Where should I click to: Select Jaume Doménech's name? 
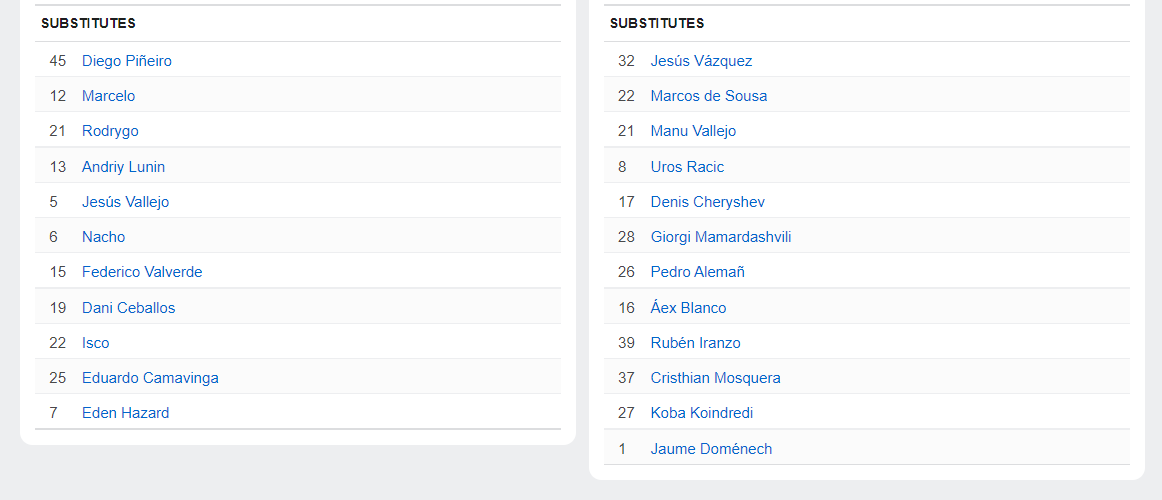pos(711,449)
